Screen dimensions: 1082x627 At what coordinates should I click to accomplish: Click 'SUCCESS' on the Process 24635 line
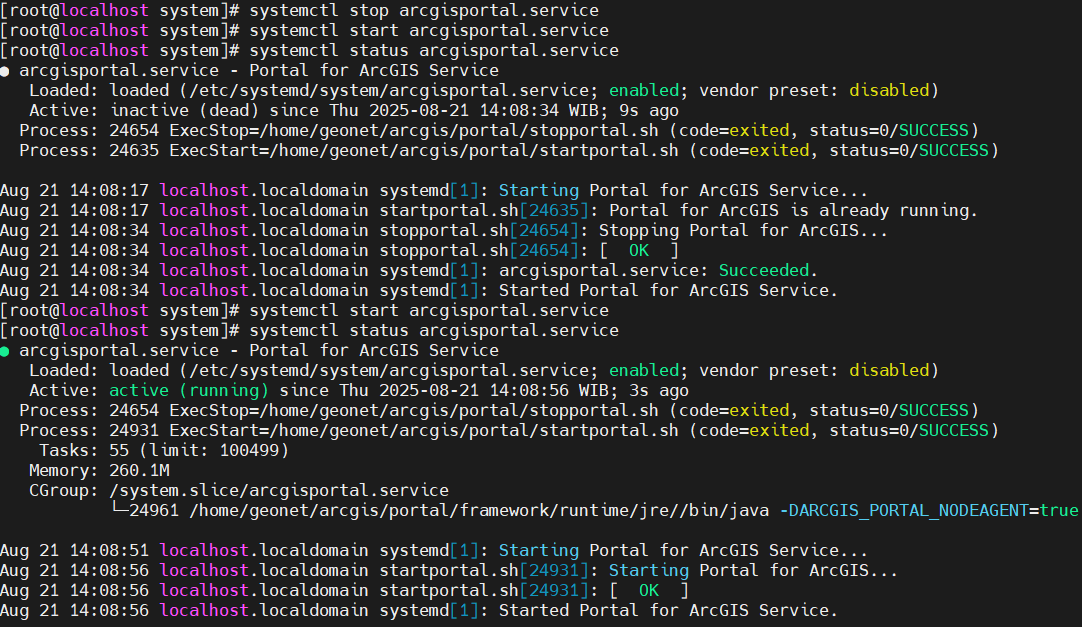(x=953, y=150)
